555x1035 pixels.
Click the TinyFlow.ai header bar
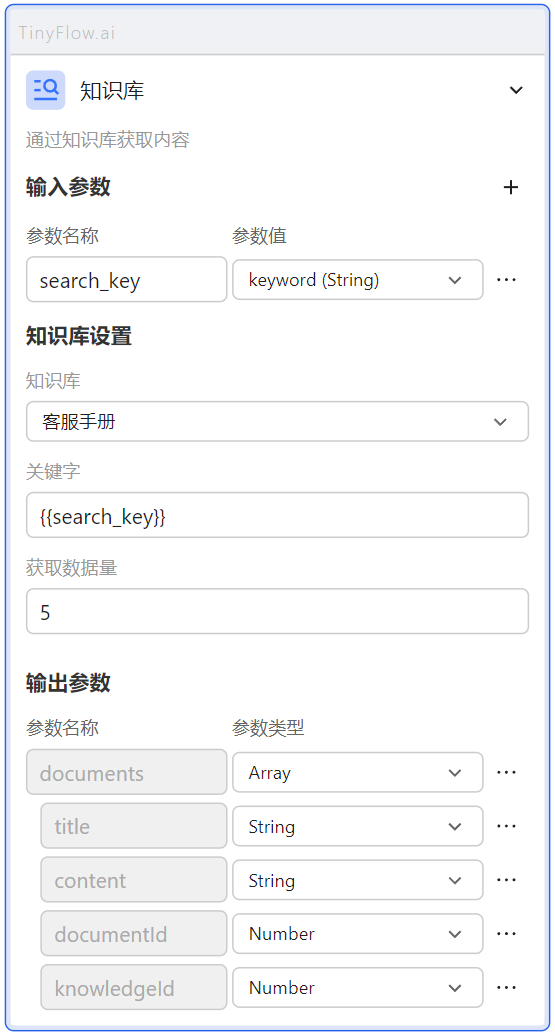coord(277,32)
